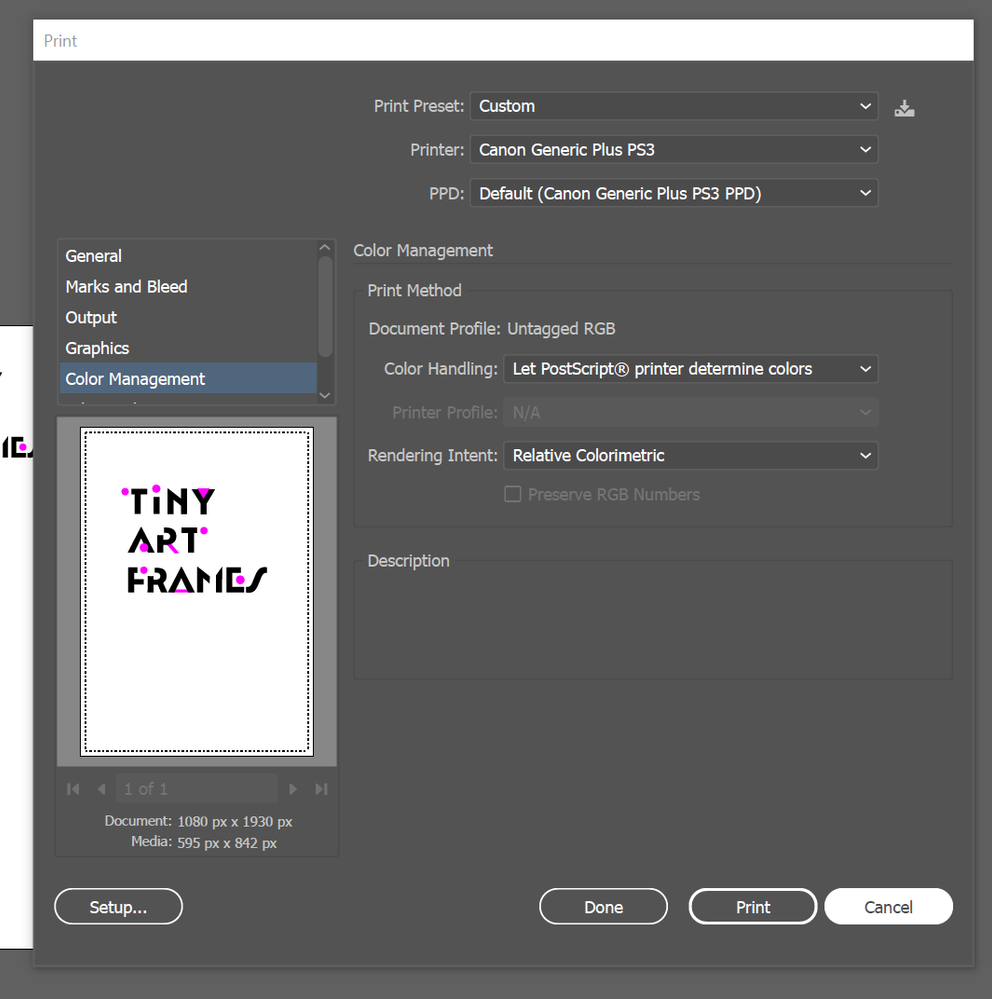Start printing with the Print button
This screenshot has width=992, height=999.
752,906
